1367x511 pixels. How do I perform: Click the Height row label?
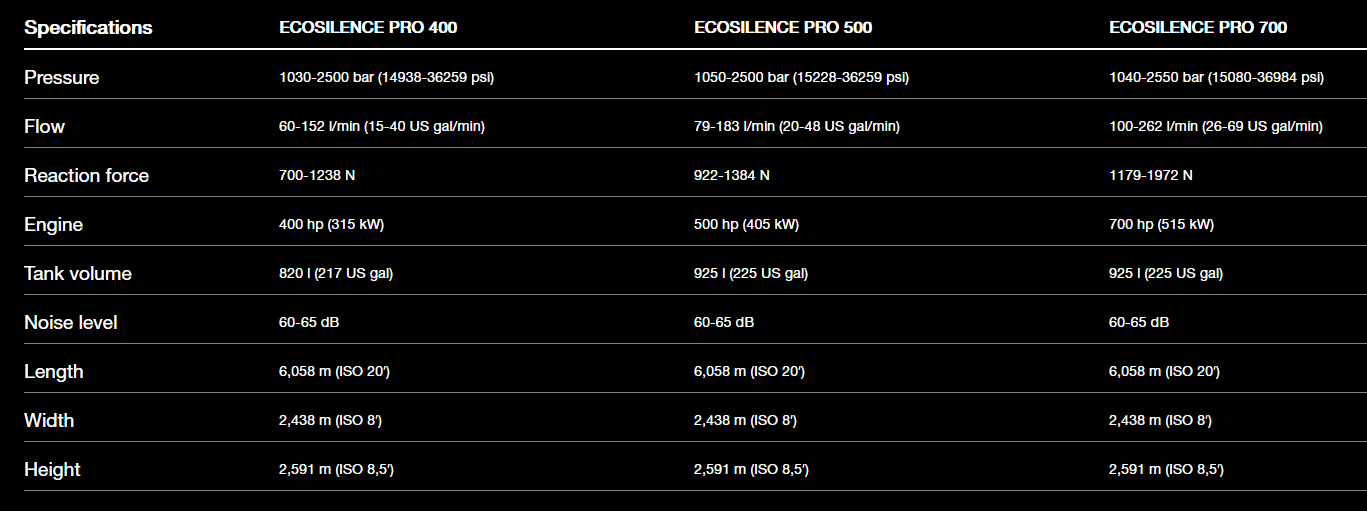click(x=53, y=470)
